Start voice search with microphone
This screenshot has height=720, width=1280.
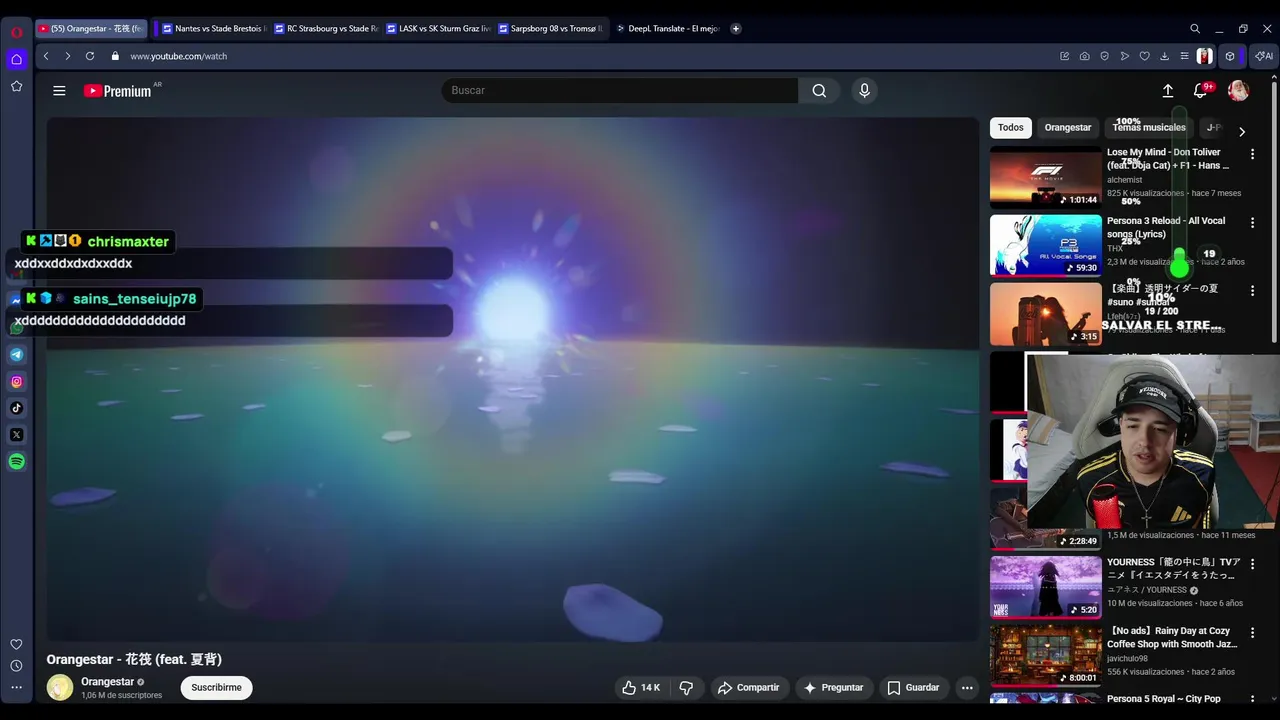[864, 90]
